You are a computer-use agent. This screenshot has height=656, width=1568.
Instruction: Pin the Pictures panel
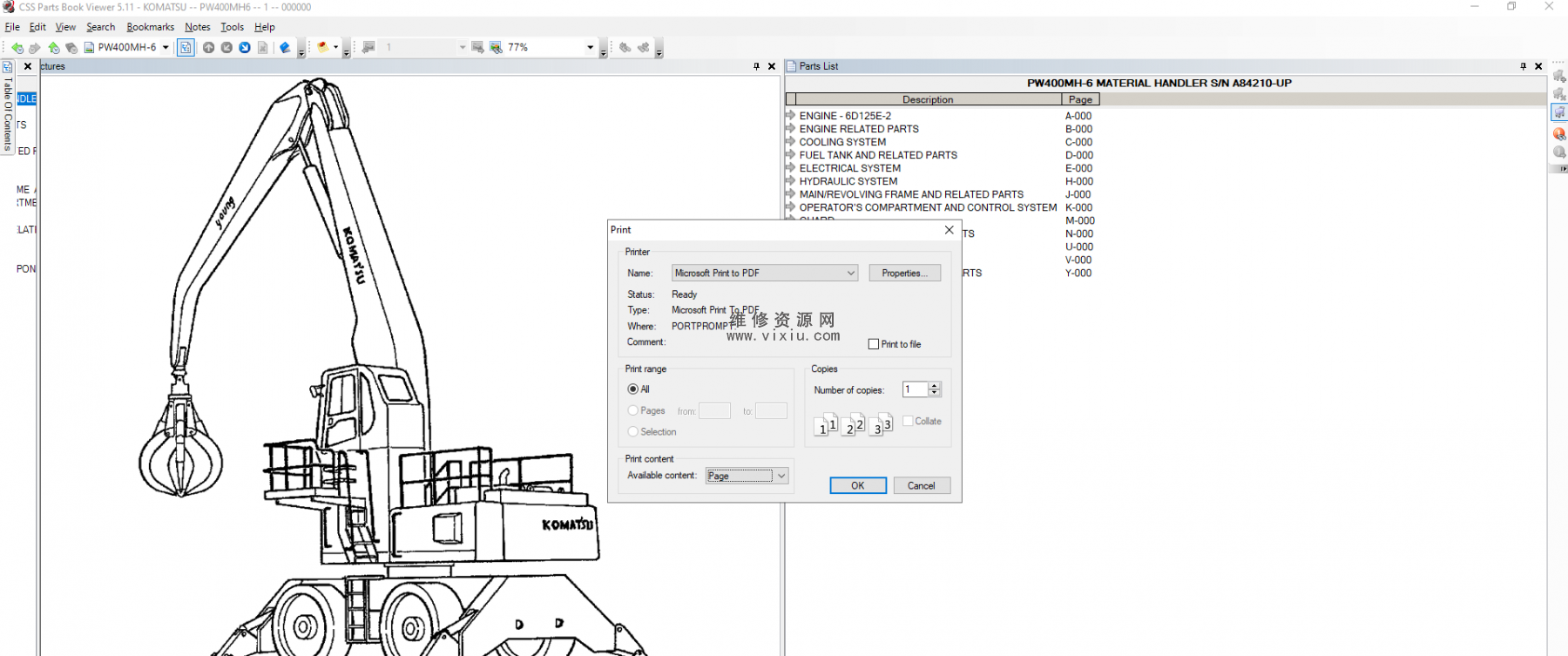756,66
